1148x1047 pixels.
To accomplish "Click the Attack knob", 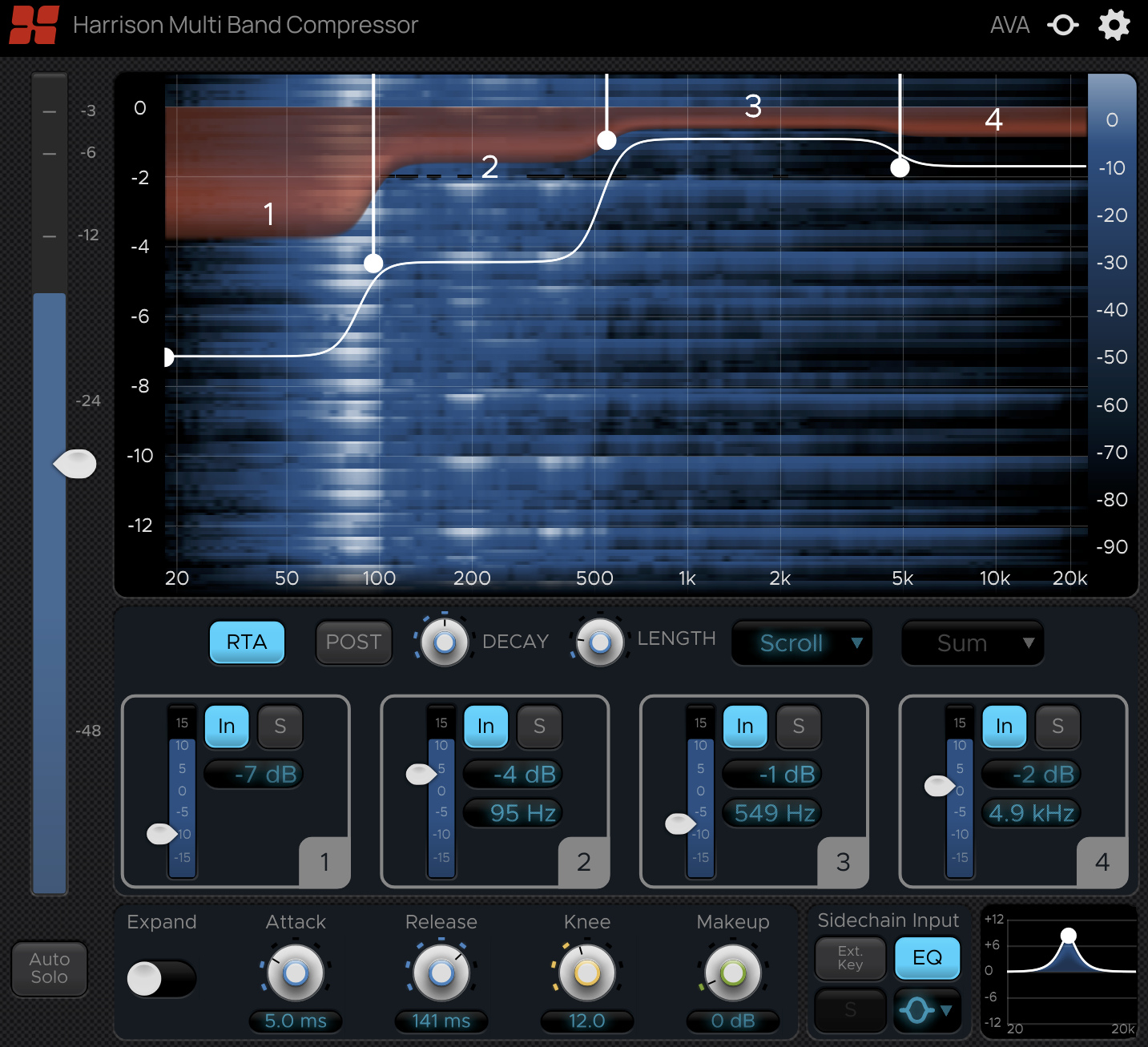I will tap(296, 973).
